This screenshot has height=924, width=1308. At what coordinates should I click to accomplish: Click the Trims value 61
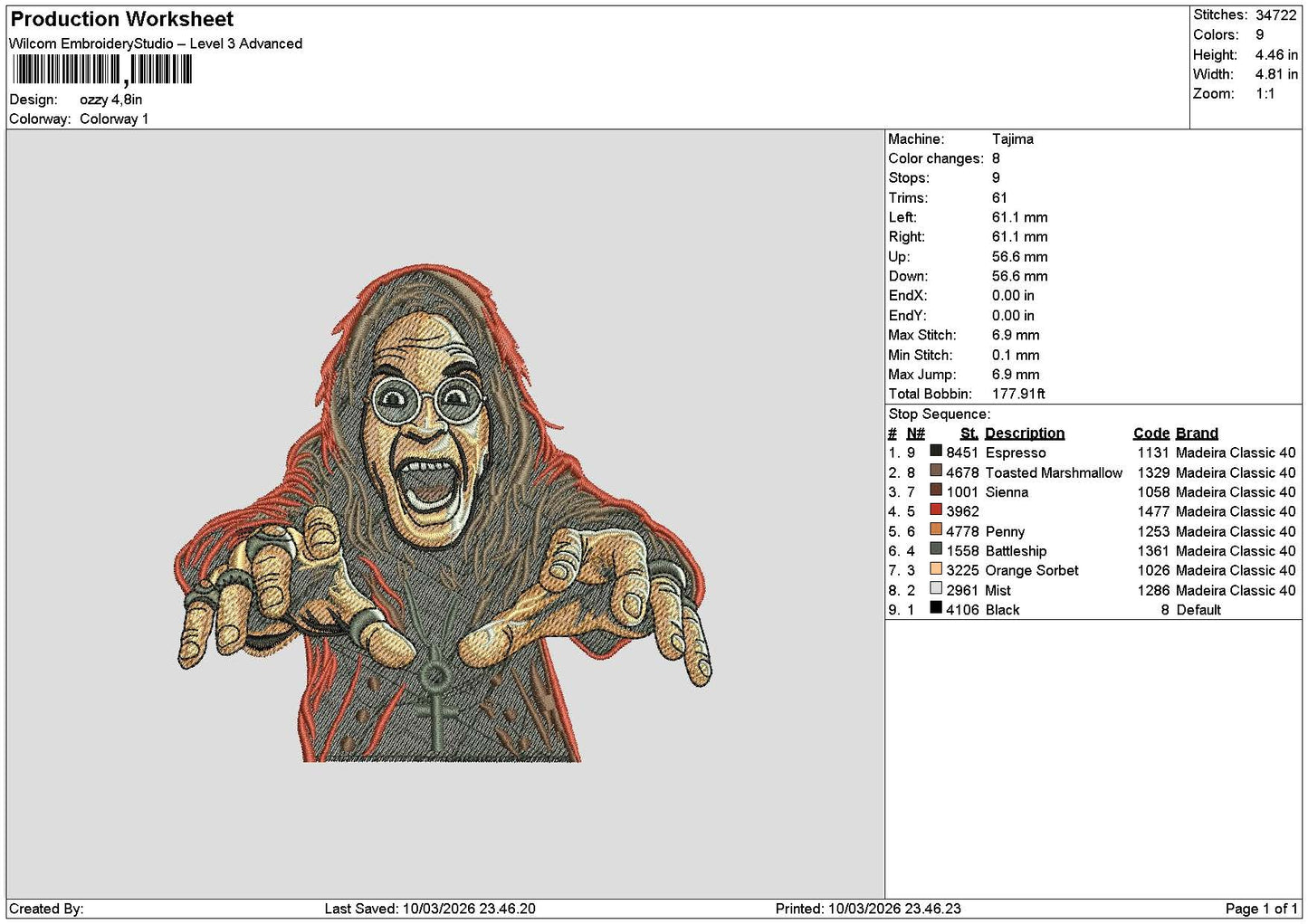999,197
